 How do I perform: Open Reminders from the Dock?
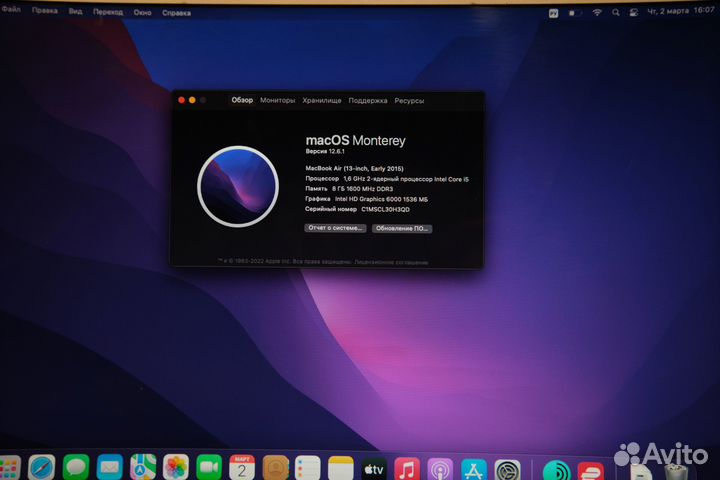[308, 468]
